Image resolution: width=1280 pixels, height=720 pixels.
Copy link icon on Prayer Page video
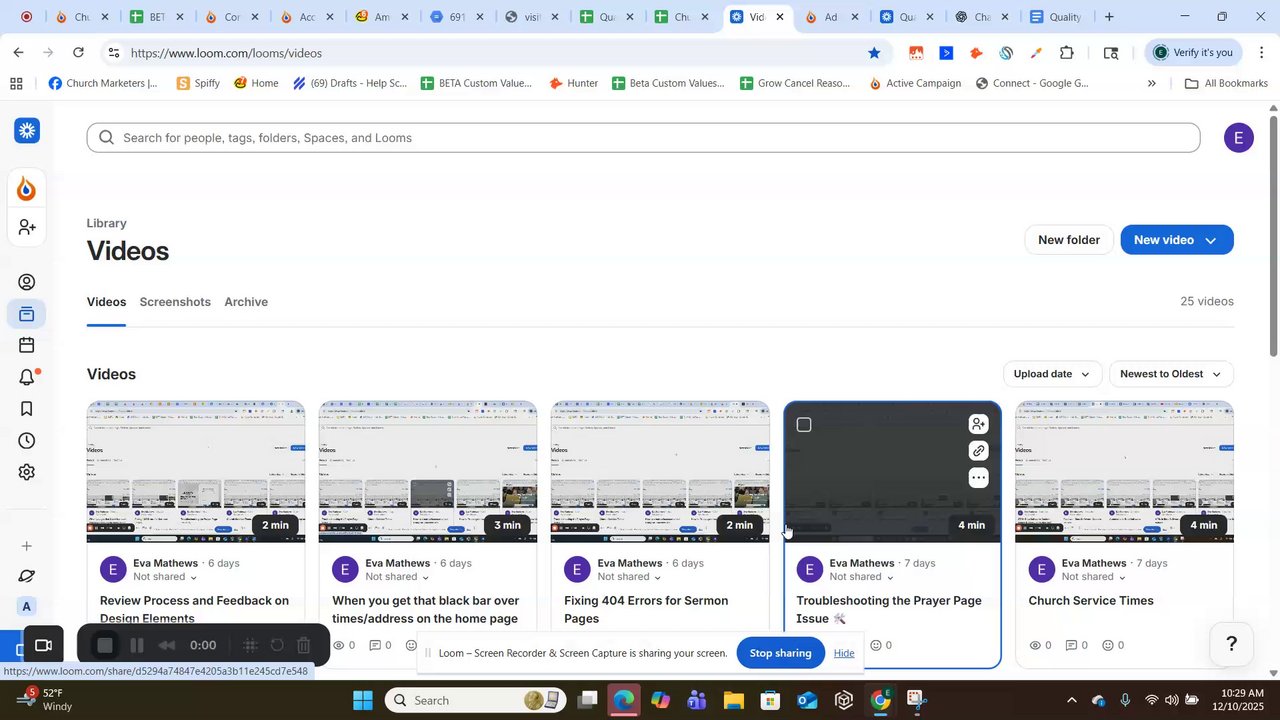click(x=979, y=451)
